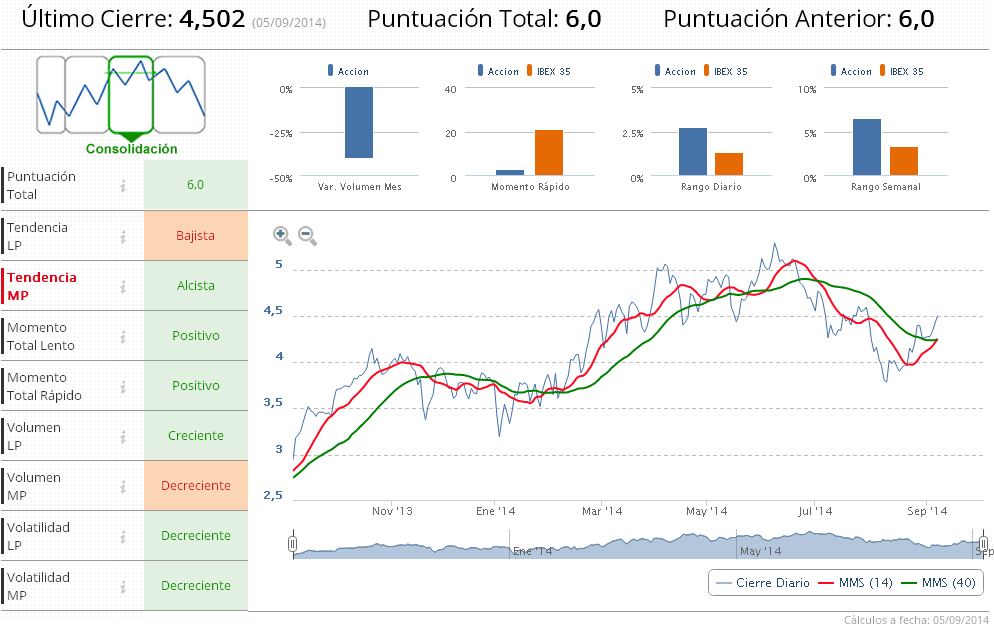This screenshot has width=994, height=627.
Task: Click left handle of date range navigator
Action: [x=293, y=544]
